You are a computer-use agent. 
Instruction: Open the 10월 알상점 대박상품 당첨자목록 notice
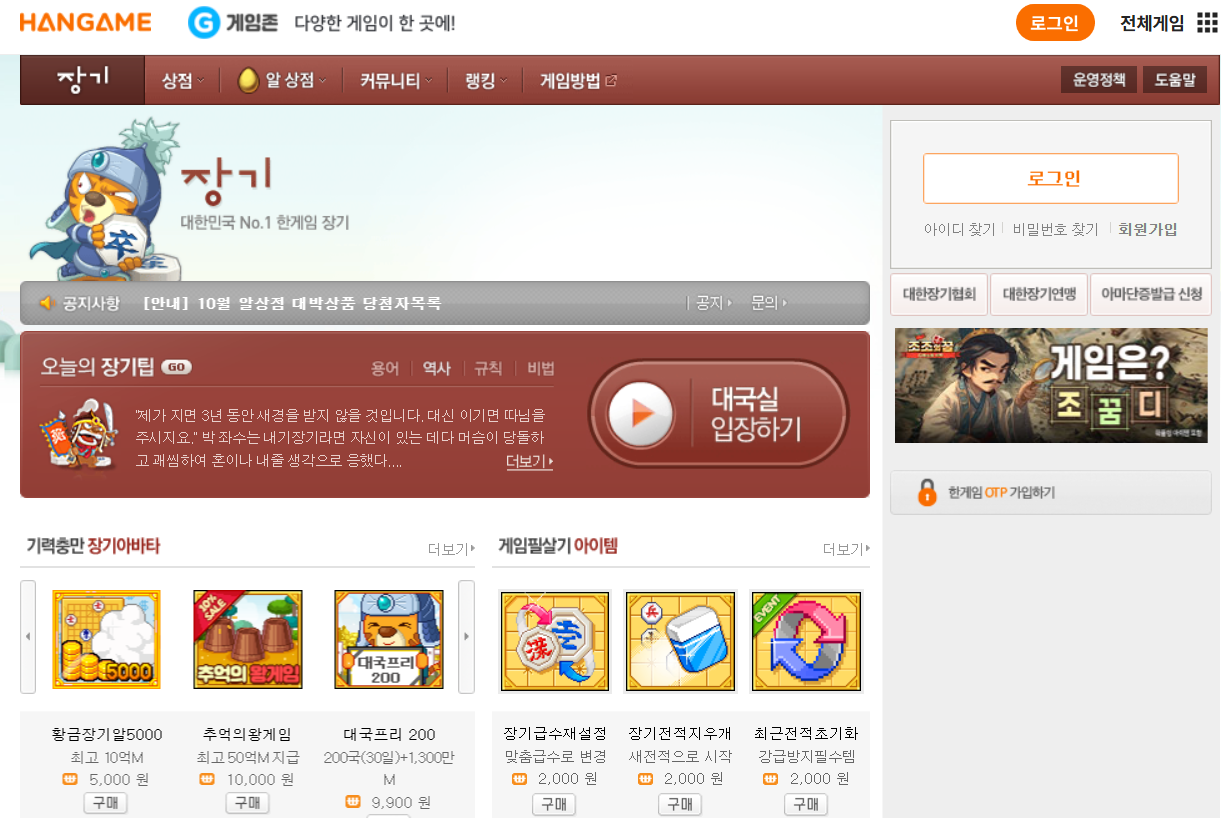[x=292, y=303]
